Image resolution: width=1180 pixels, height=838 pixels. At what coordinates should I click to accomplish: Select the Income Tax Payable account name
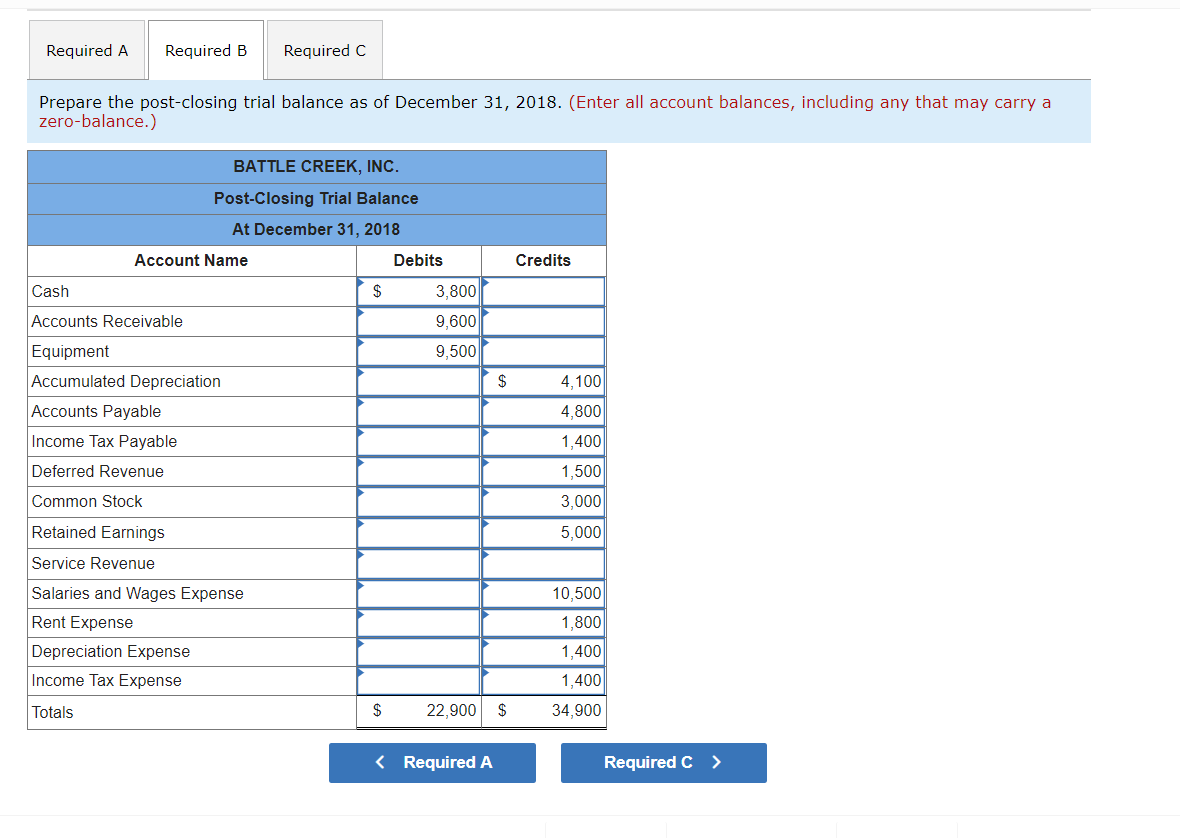[192, 442]
